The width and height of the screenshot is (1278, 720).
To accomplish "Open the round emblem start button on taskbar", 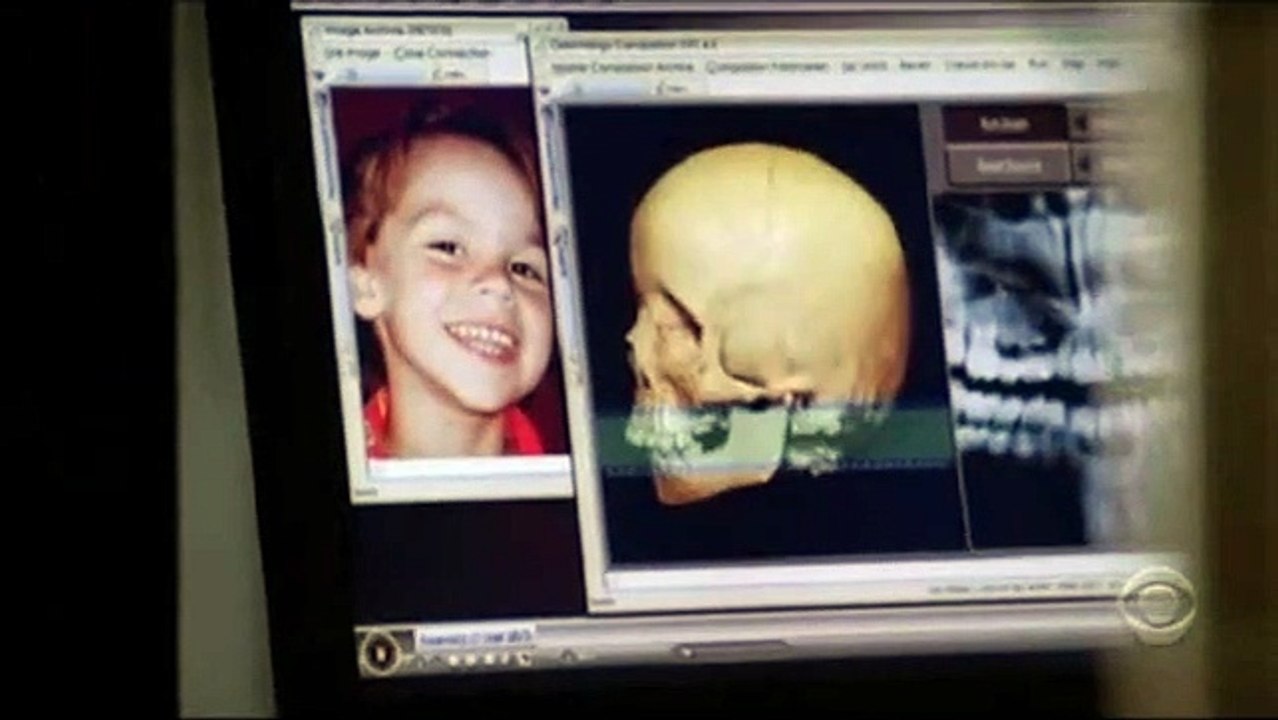I will 381,652.
